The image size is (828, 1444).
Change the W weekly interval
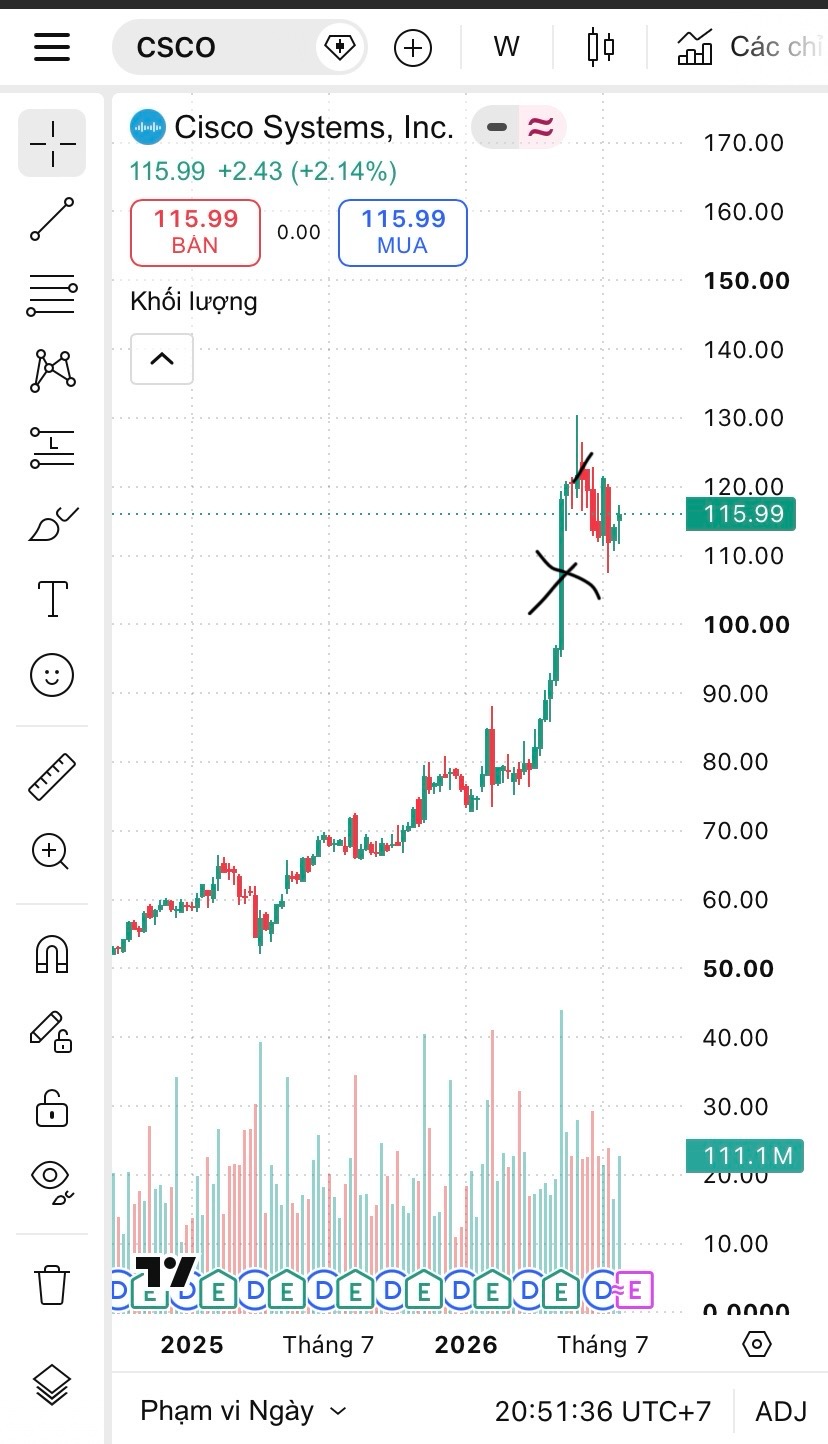click(x=507, y=47)
